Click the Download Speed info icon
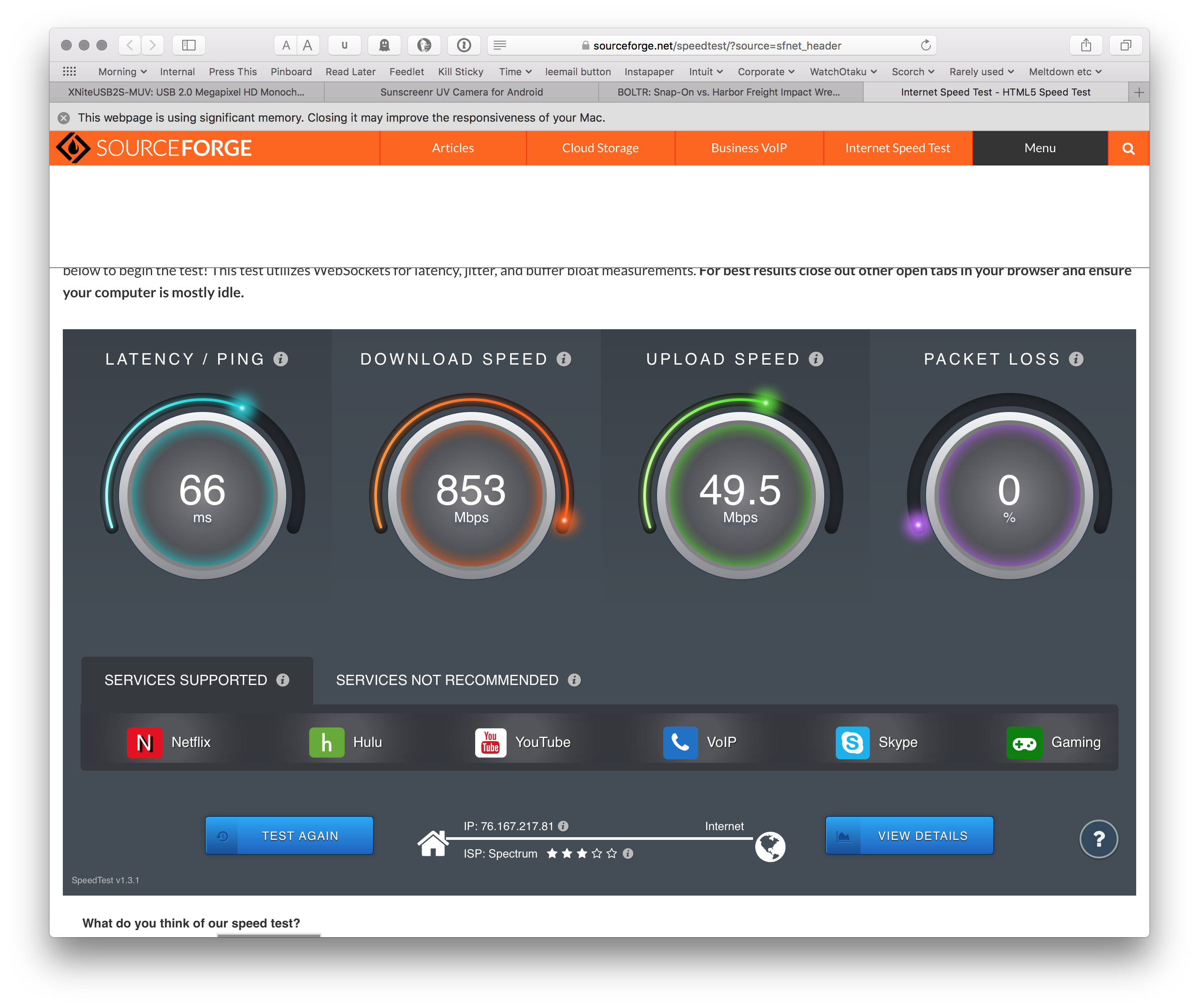 [x=564, y=359]
